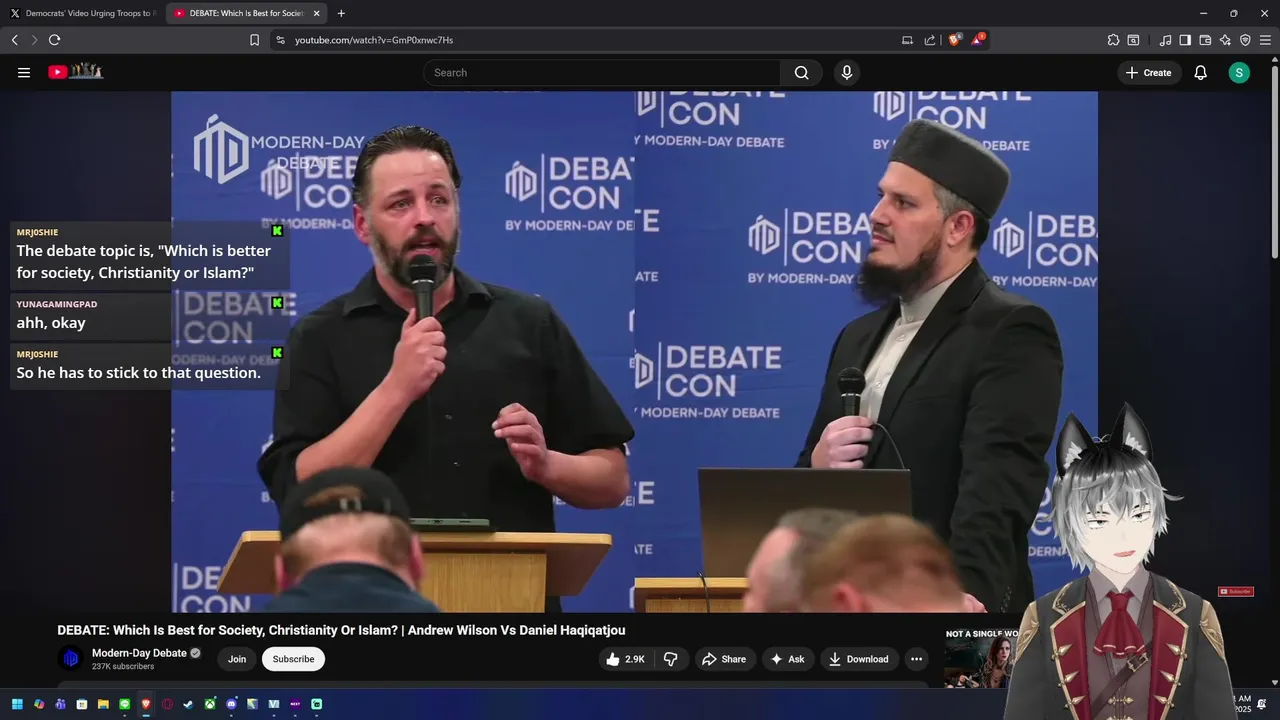Like the video with thumbs up 2.9K
The width and height of the screenshot is (1280, 720).
point(624,659)
